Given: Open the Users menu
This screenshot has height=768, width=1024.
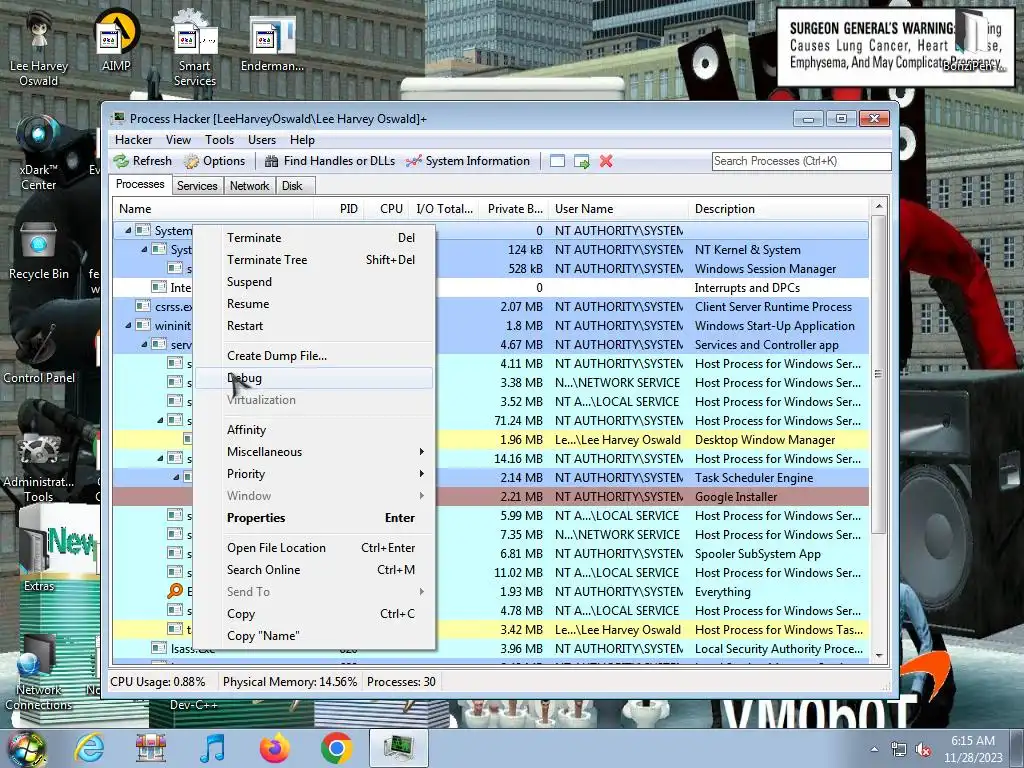Looking at the screenshot, I should [262, 140].
